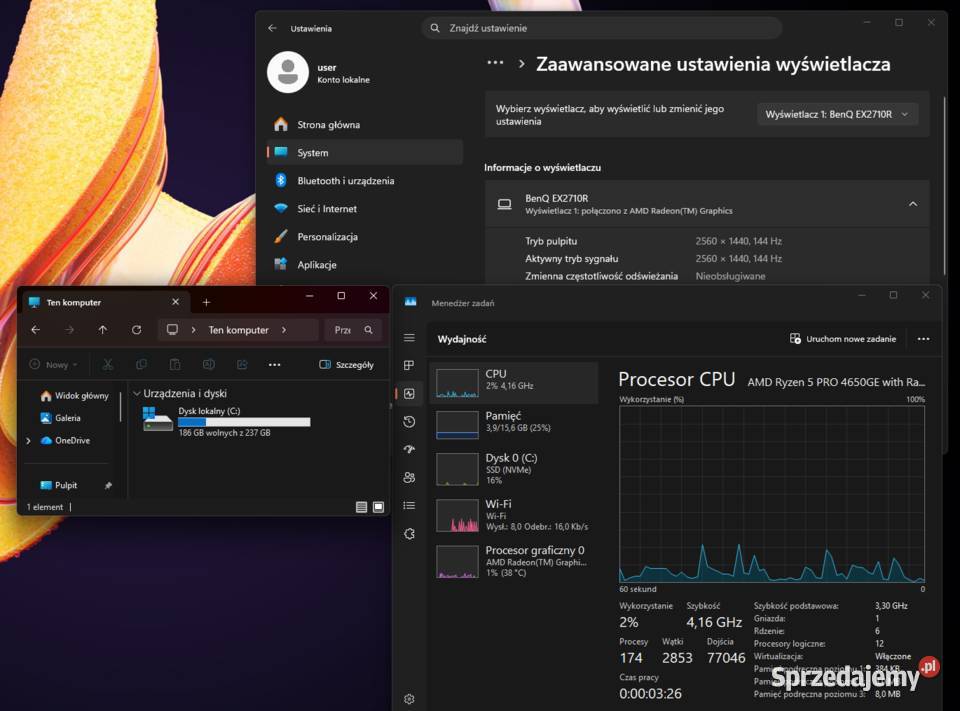Screen dimensions: 960x711
Task: Open the Wyświetlacz 1: BenQ EX2710R dropdown
Action: coord(838,113)
